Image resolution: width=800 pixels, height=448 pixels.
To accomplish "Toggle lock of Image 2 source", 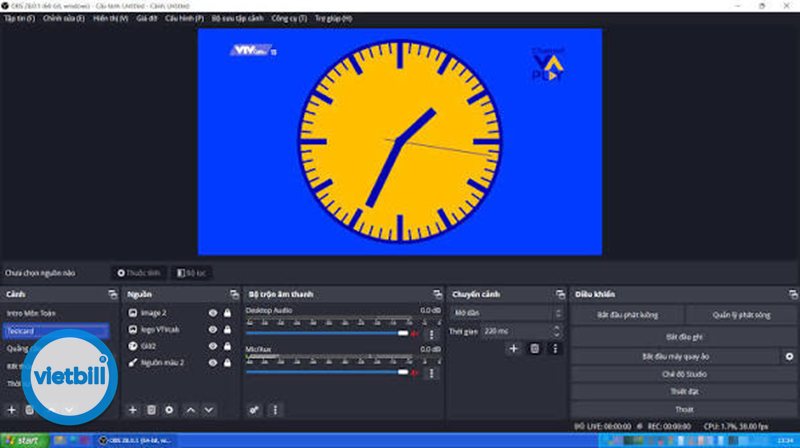I will pos(227,313).
